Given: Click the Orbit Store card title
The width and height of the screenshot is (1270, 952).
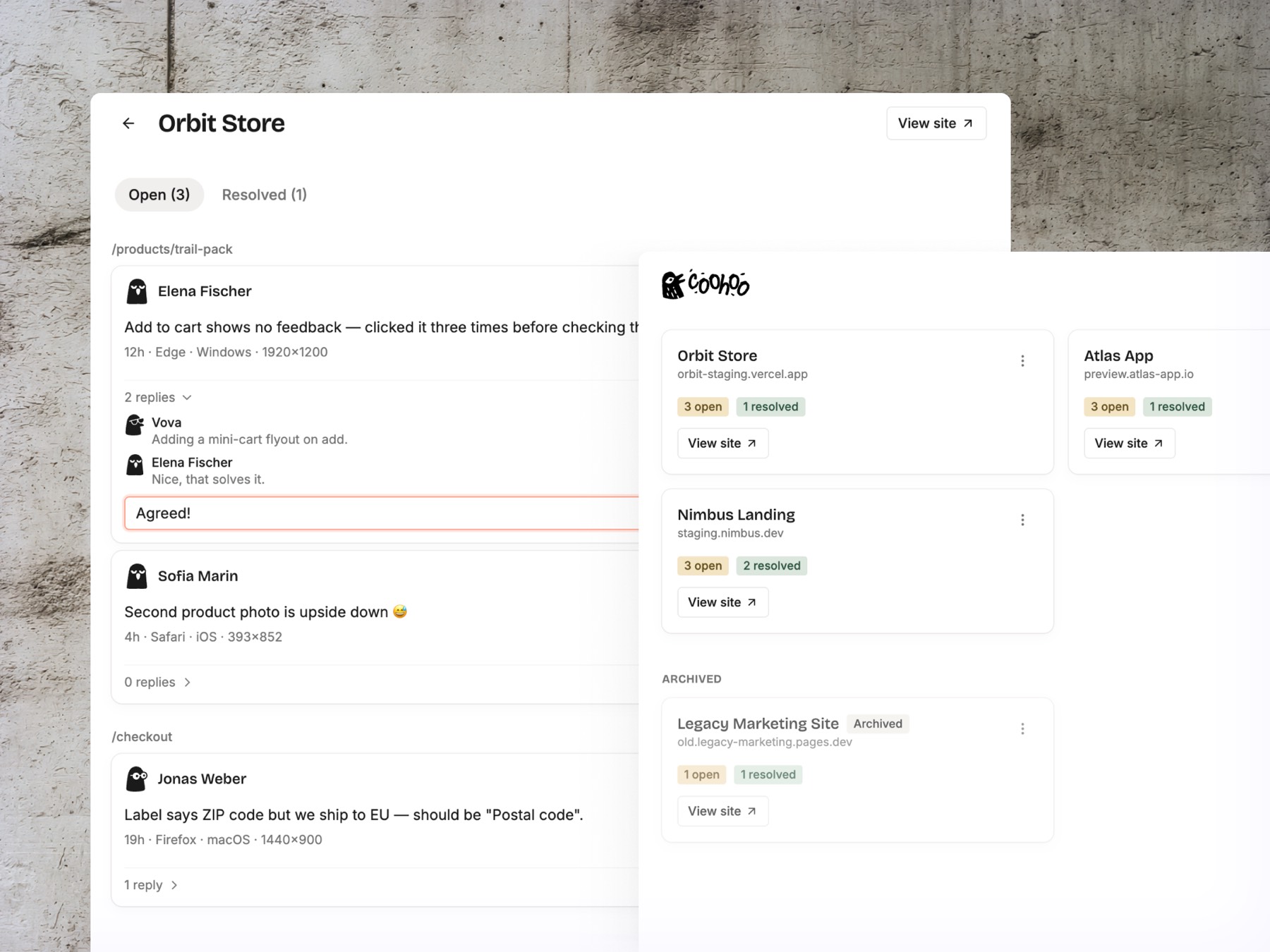Looking at the screenshot, I should coord(717,356).
